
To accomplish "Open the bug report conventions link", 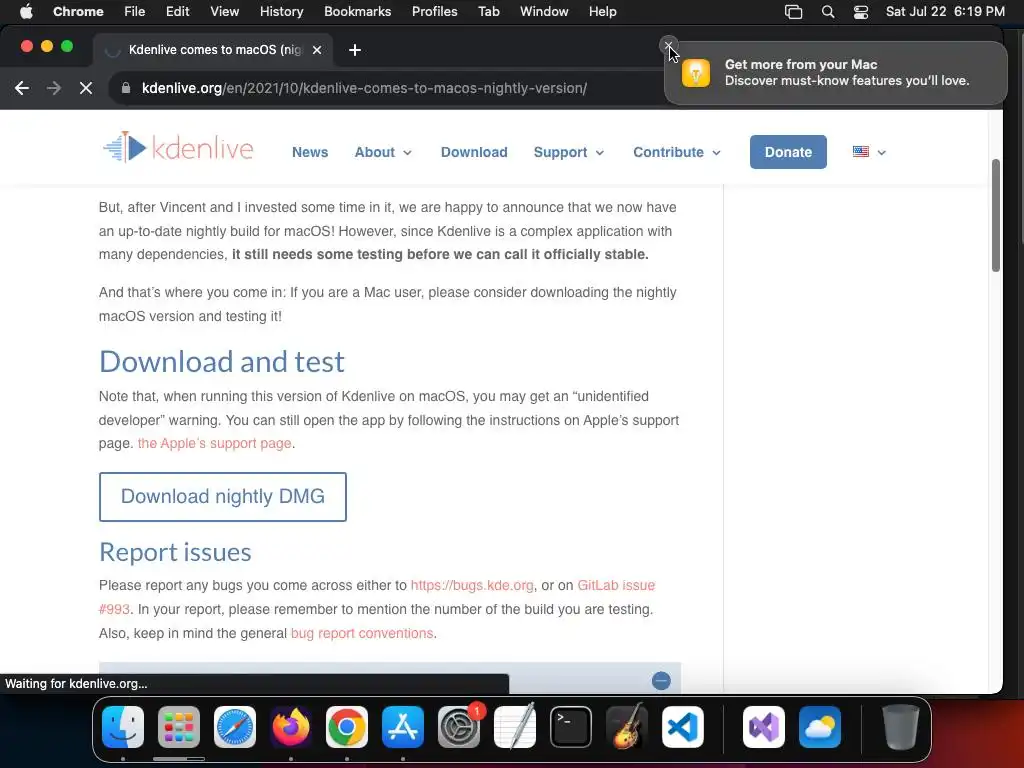I will click(x=362, y=633).
